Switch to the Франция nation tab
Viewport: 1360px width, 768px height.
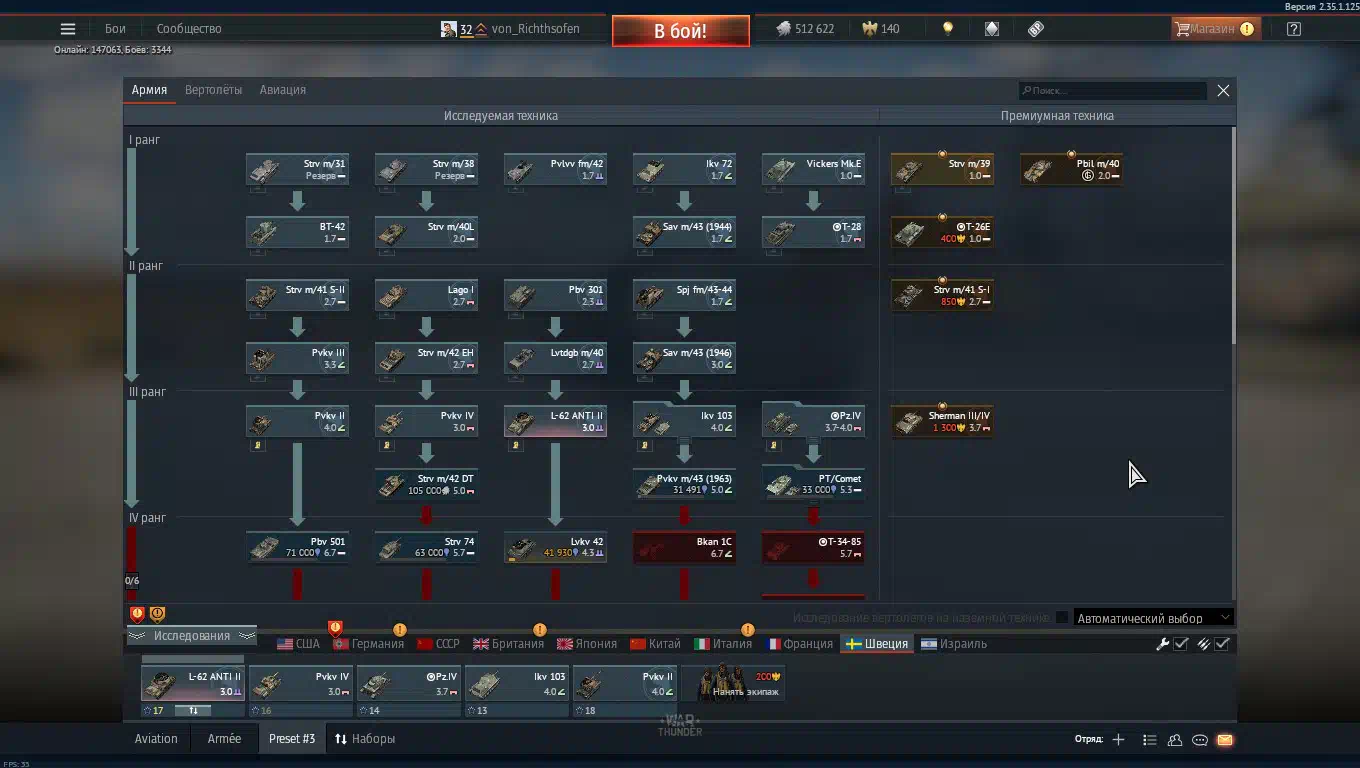(800, 644)
